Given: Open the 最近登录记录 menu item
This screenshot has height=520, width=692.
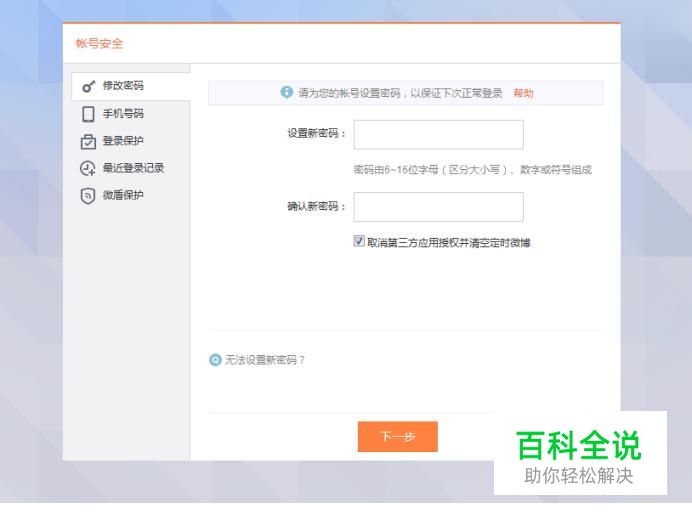Looking at the screenshot, I should coord(131,168).
